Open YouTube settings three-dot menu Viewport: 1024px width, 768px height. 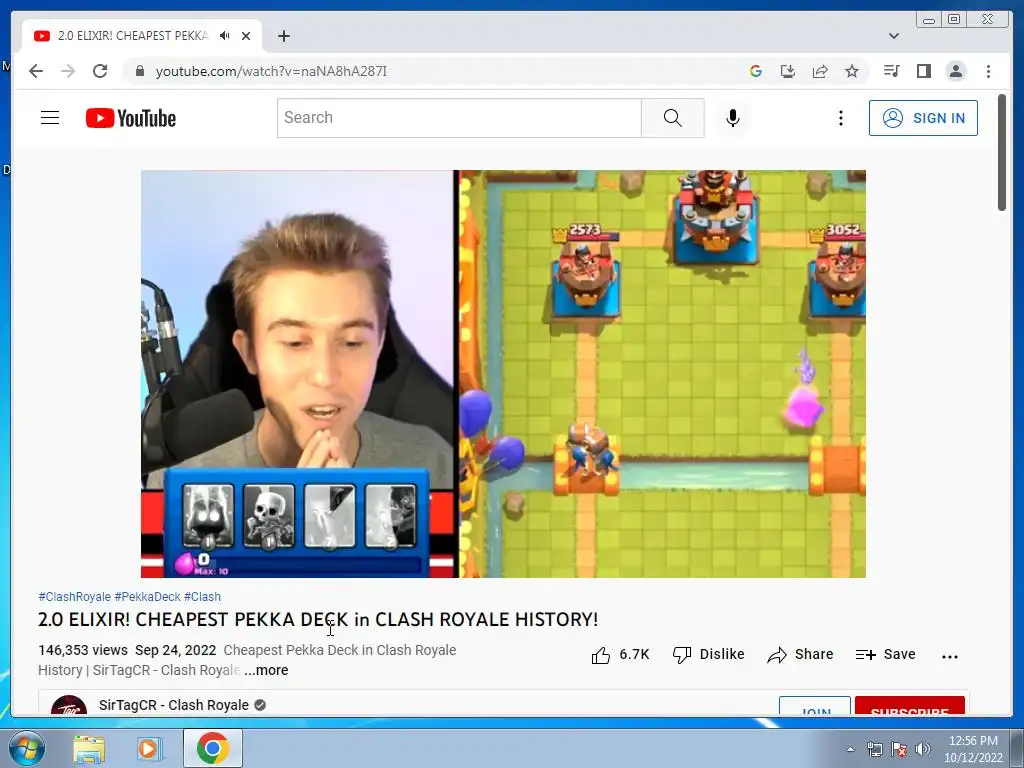[x=840, y=118]
